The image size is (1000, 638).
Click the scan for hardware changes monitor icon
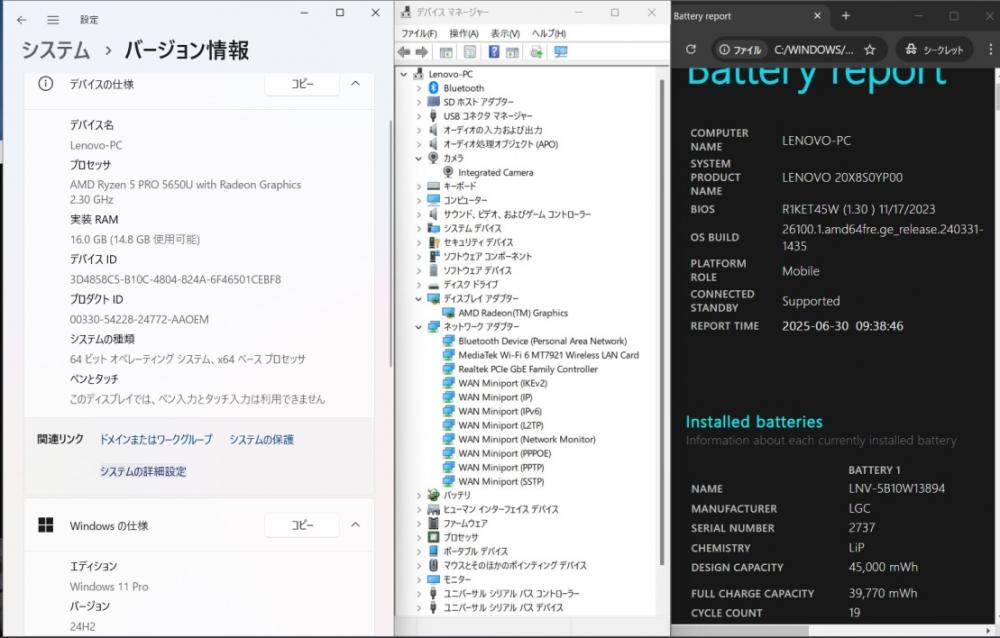click(x=561, y=52)
